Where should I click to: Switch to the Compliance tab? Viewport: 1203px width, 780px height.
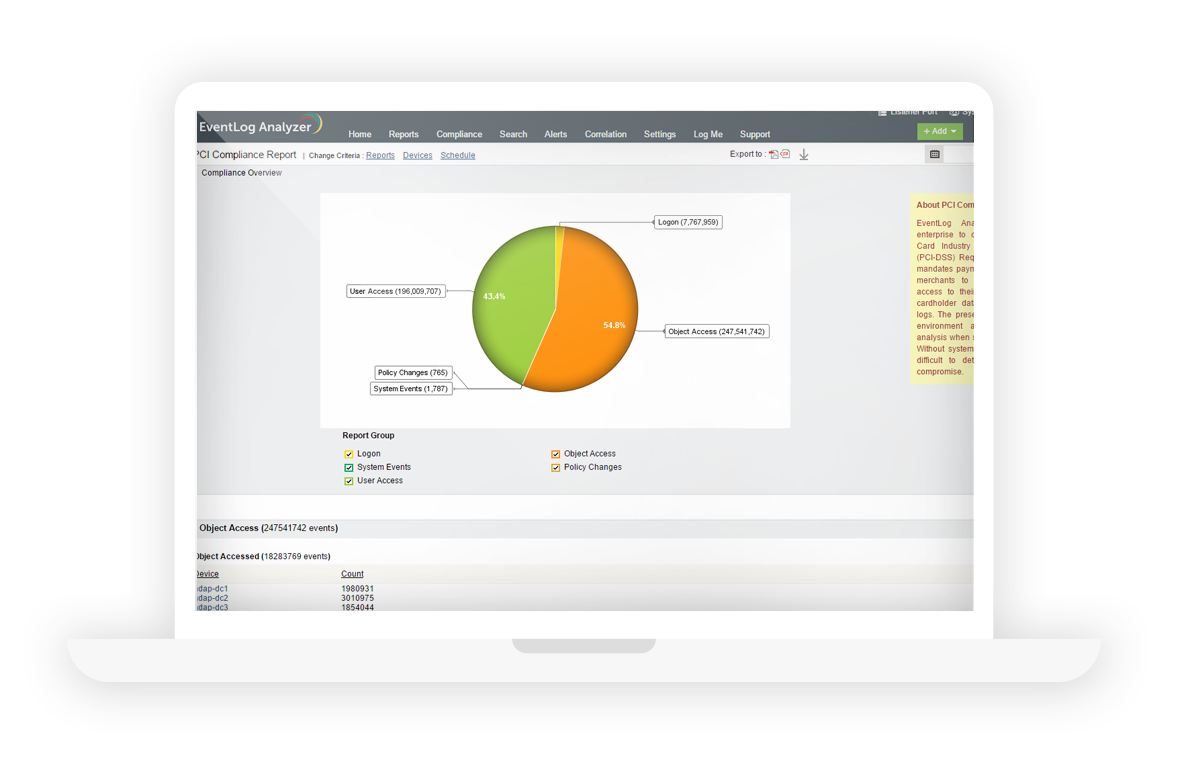coord(459,134)
